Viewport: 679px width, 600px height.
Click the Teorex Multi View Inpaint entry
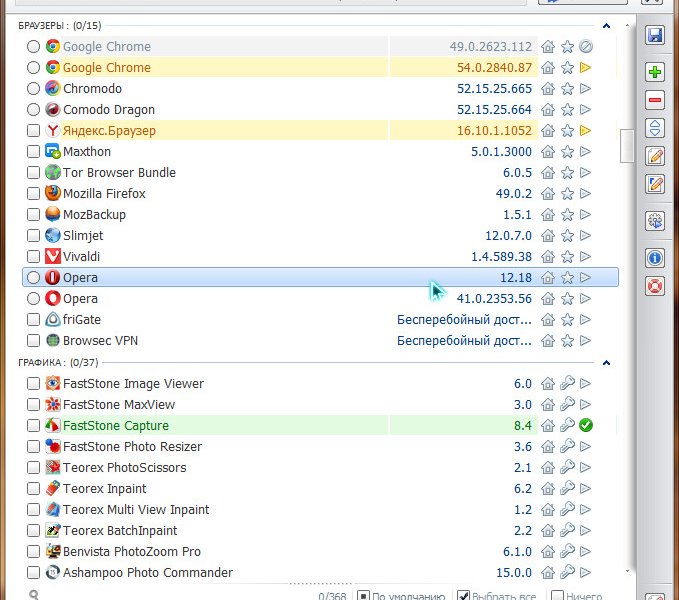136,510
